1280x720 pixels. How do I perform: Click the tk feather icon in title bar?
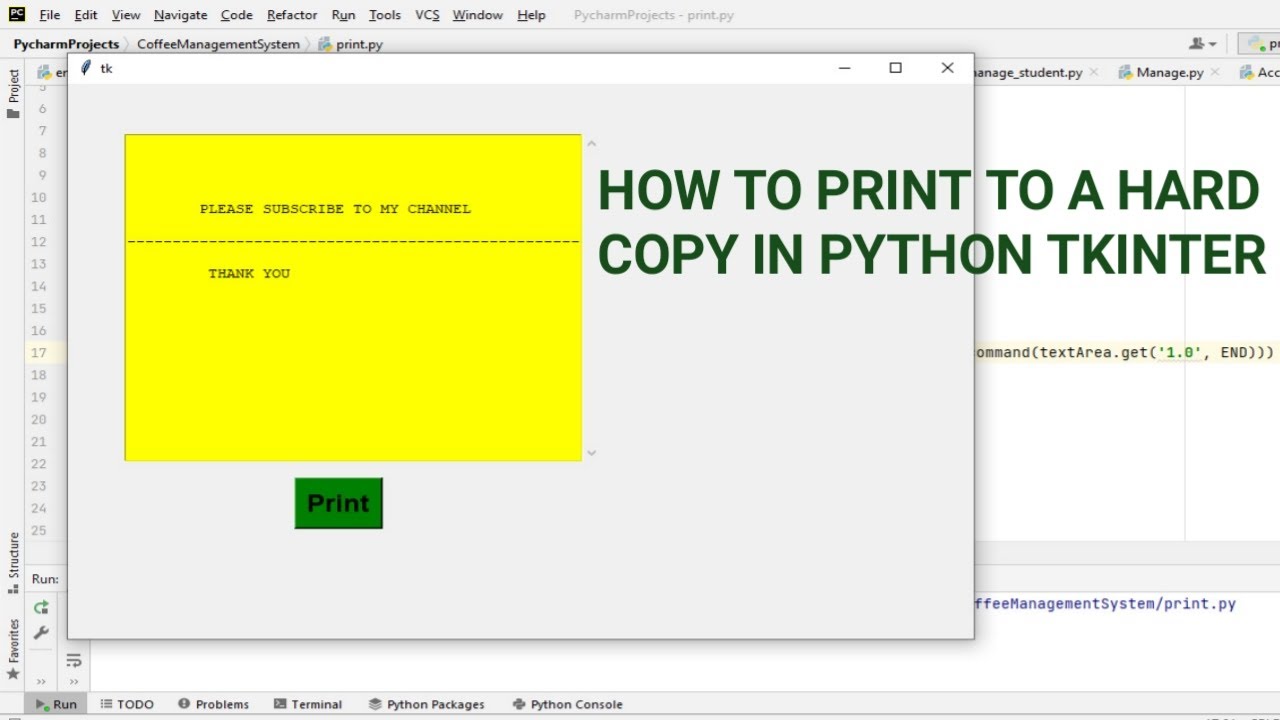click(x=85, y=68)
